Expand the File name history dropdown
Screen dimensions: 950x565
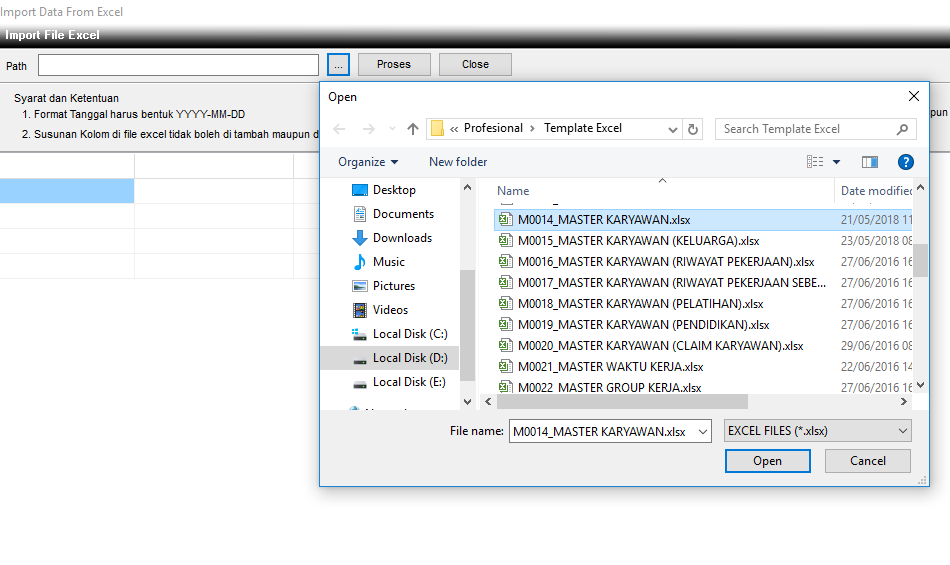(x=701, y=431)
